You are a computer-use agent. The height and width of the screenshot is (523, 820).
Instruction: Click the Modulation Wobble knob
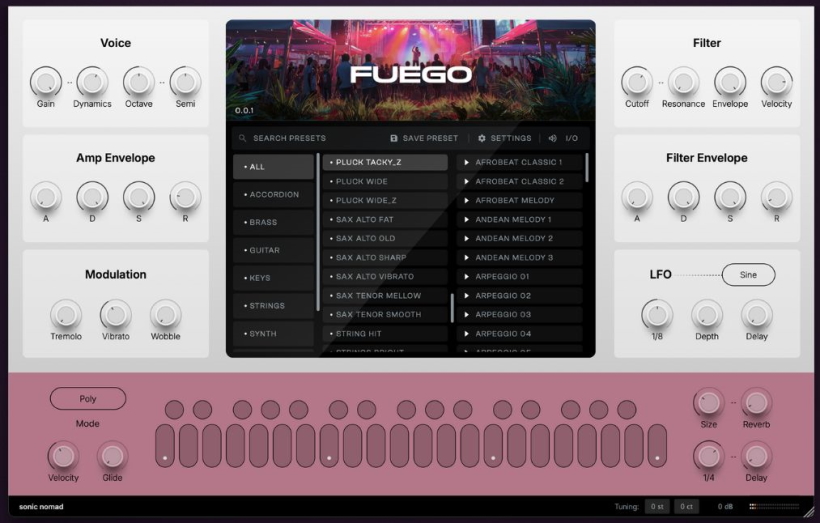[165, 315]
